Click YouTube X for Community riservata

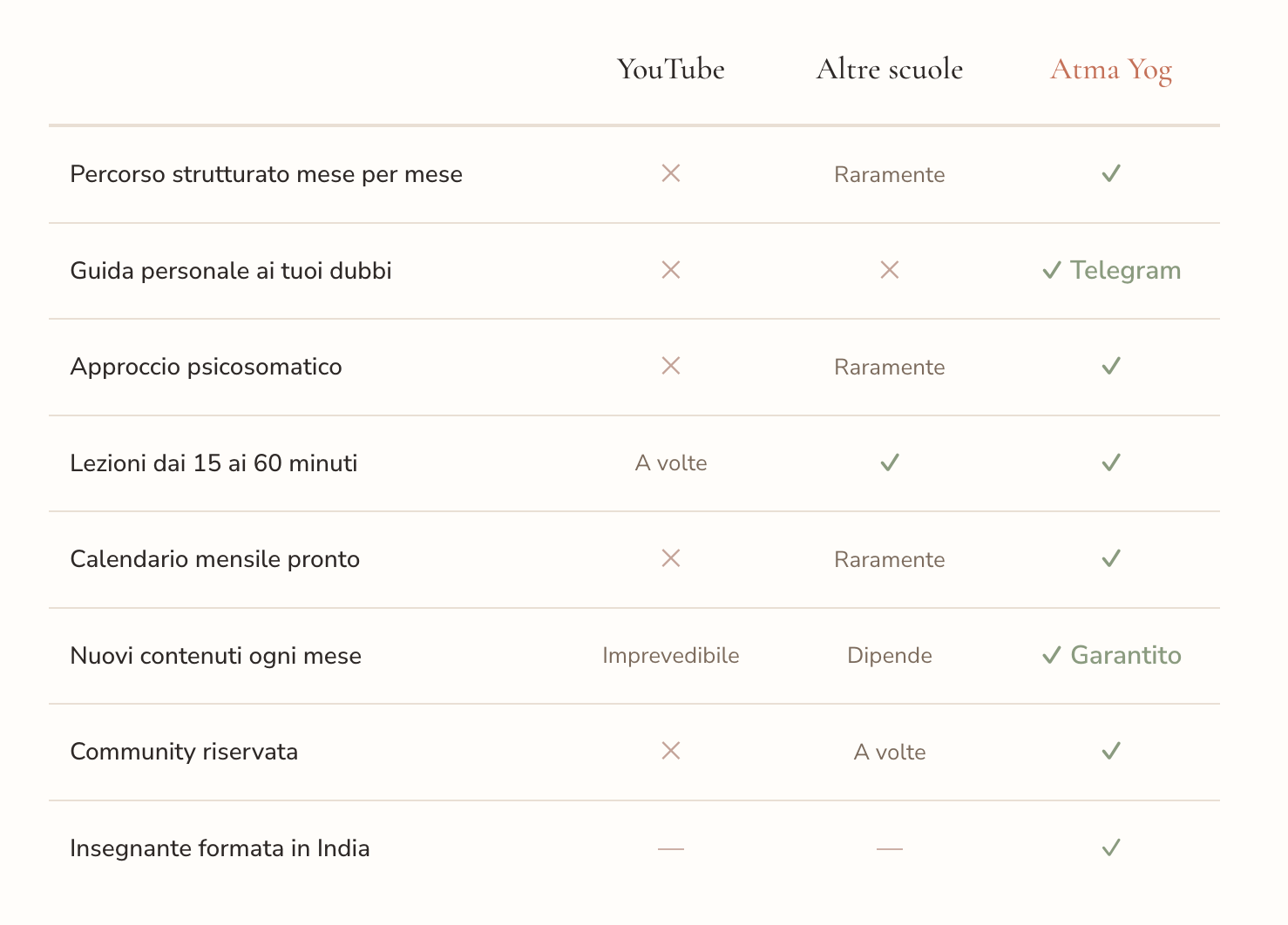coord(670,751)
